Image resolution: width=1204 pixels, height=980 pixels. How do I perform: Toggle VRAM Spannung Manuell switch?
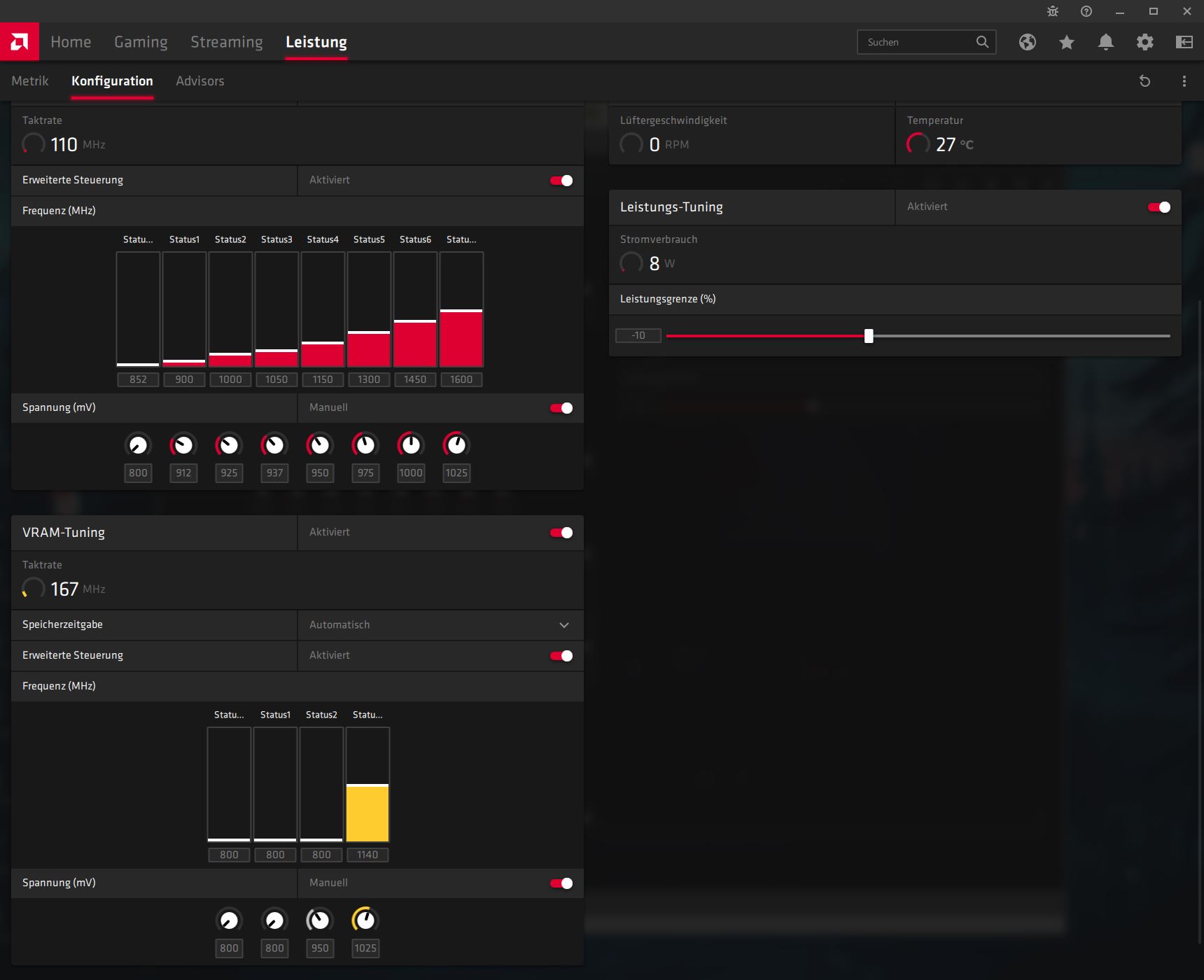(561, 883)
